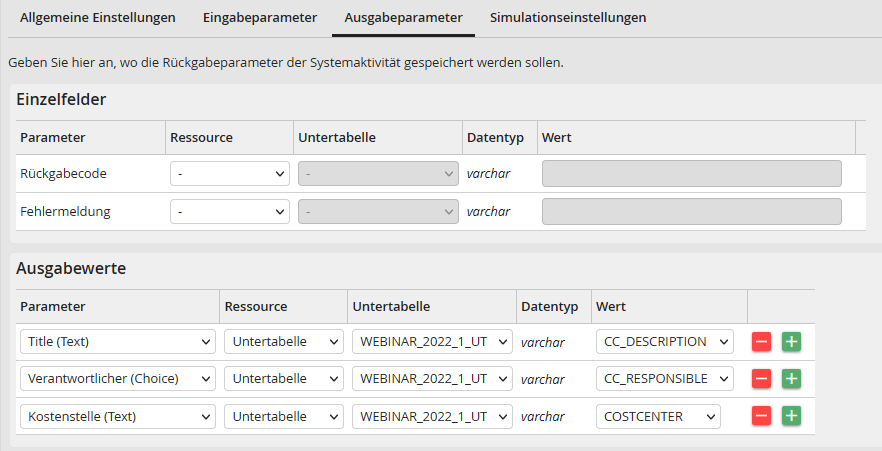The height and width of the screenshot is (451, 882).
Task: Change the CC_RESPONSIBLE Wert selection
Action: (664, 379)
